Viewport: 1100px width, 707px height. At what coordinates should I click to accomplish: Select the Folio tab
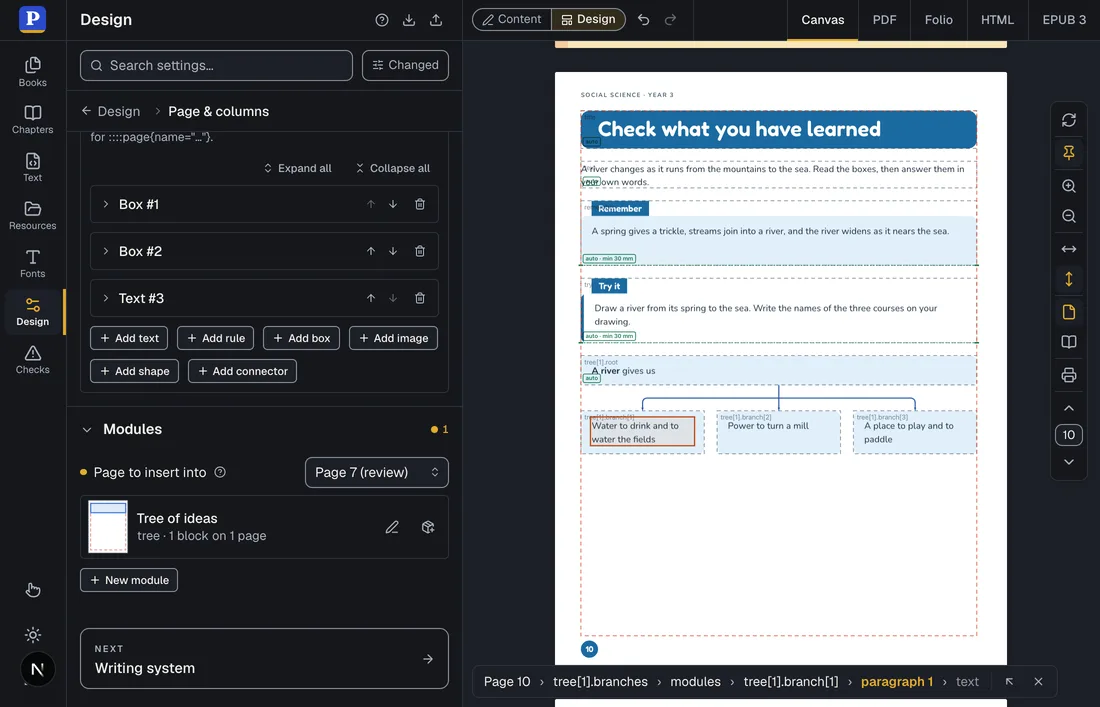pos(938,20)
